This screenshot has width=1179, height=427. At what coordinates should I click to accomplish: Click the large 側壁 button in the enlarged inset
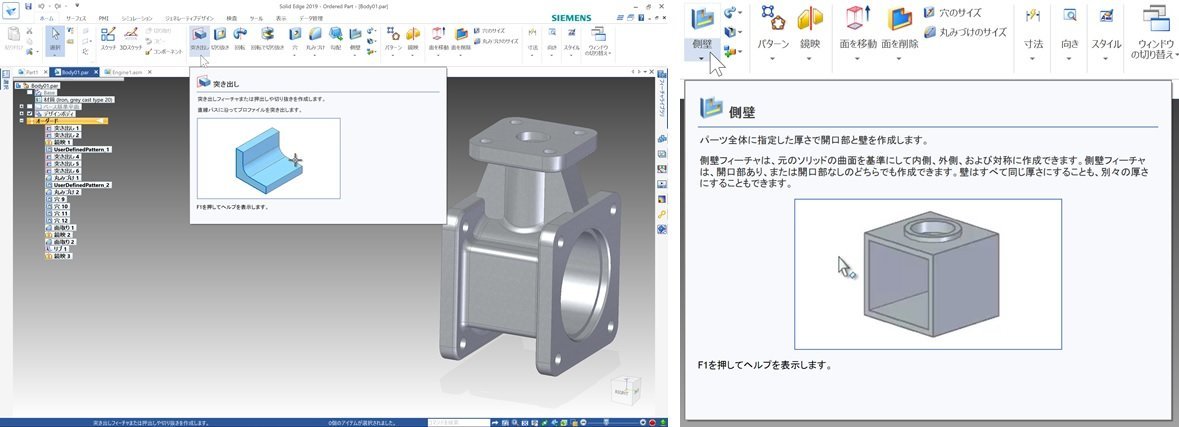coord(700,32)
